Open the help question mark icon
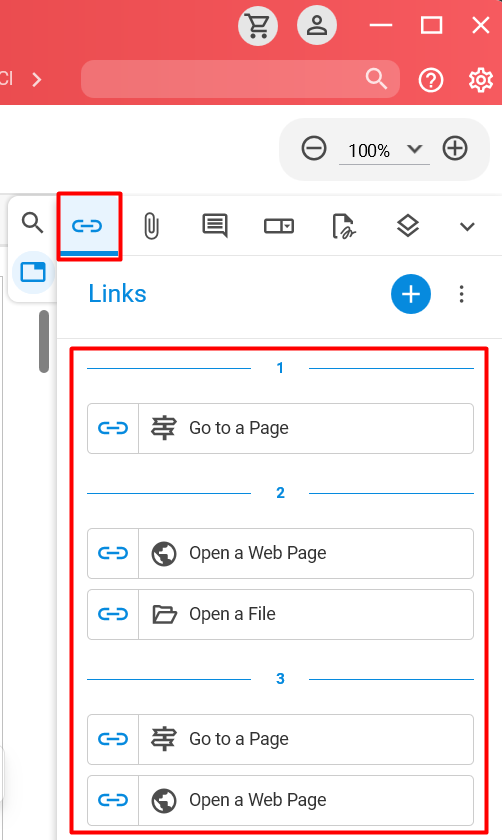 pos(431,80)
